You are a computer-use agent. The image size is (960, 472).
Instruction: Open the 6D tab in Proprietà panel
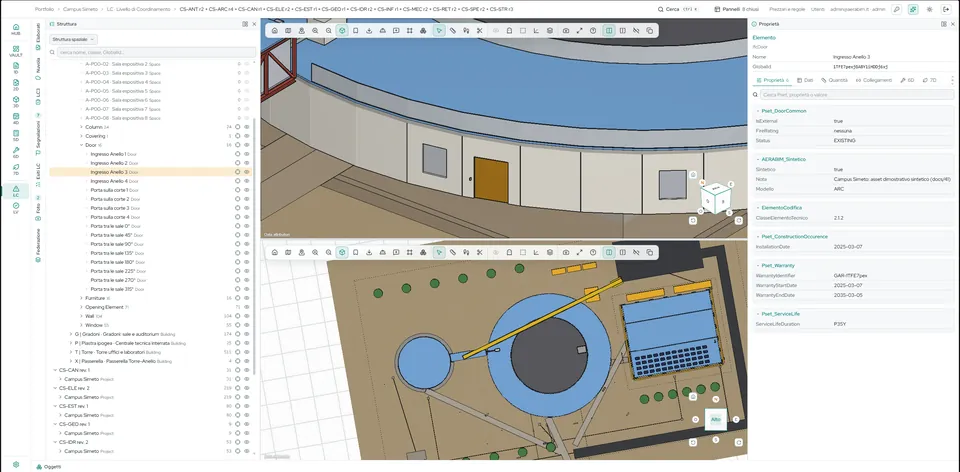(x=907, y=80)
